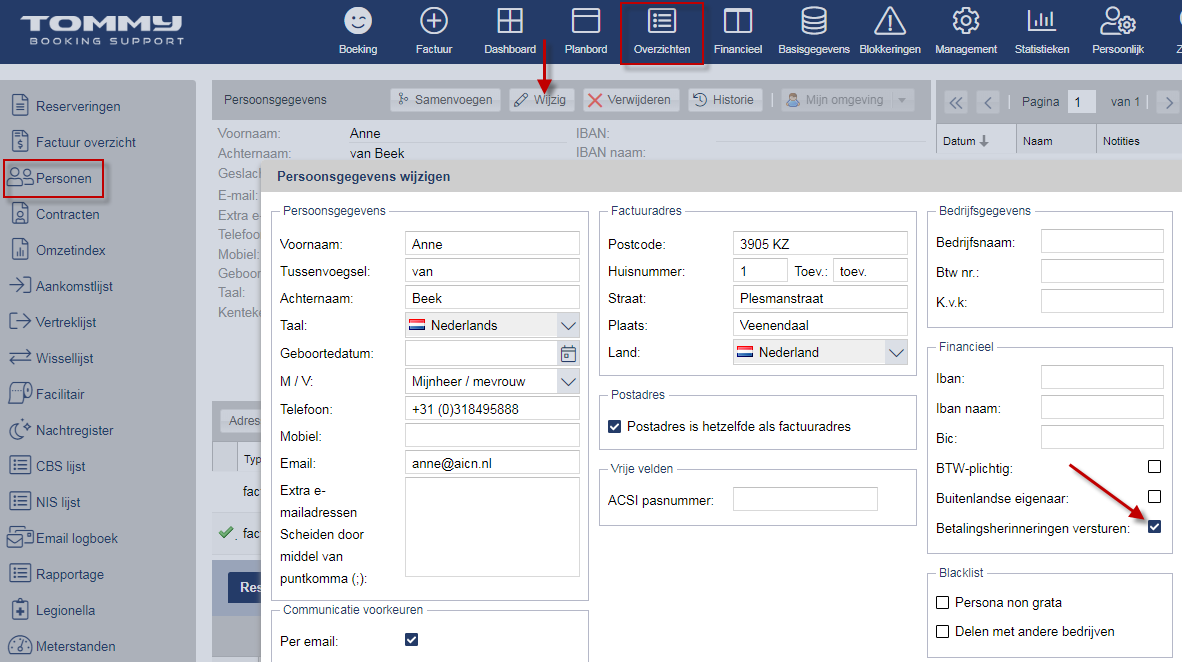Open the Dashboard grid icon
This screenshot has width=1182, height=662.
click(510, 21)
